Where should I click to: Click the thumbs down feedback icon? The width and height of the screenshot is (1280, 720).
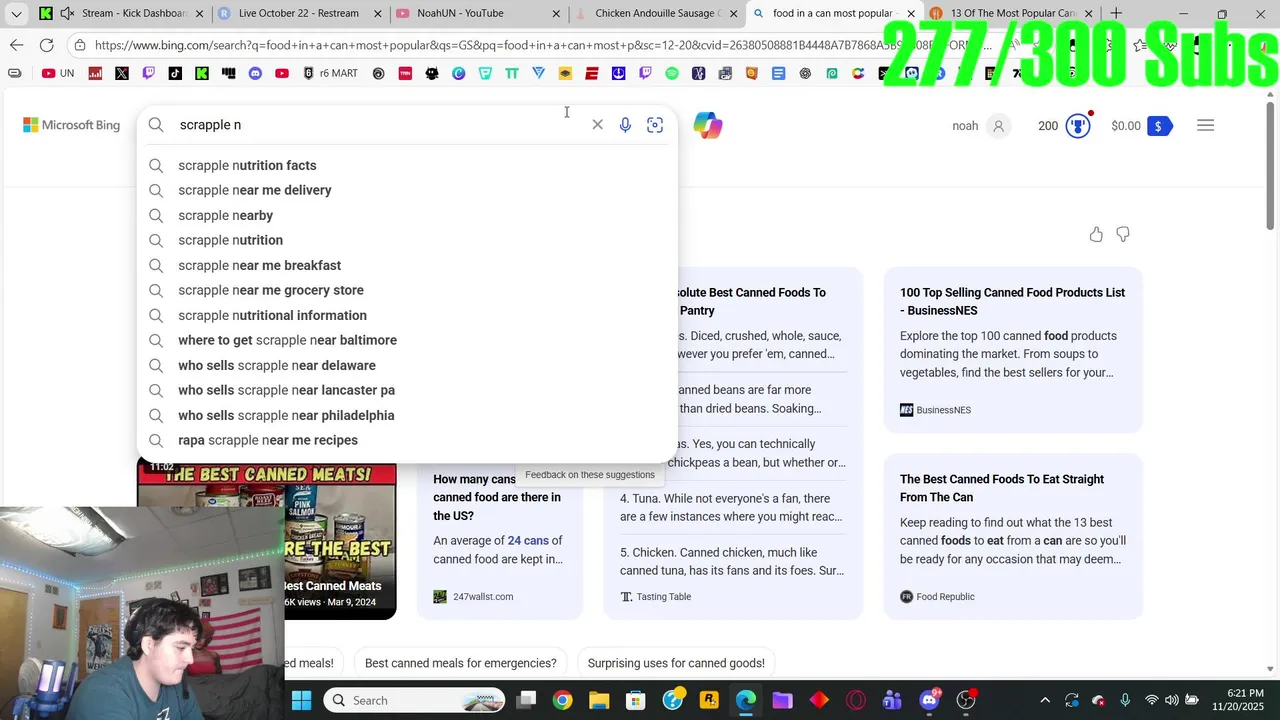click(x=1123, y=234)
